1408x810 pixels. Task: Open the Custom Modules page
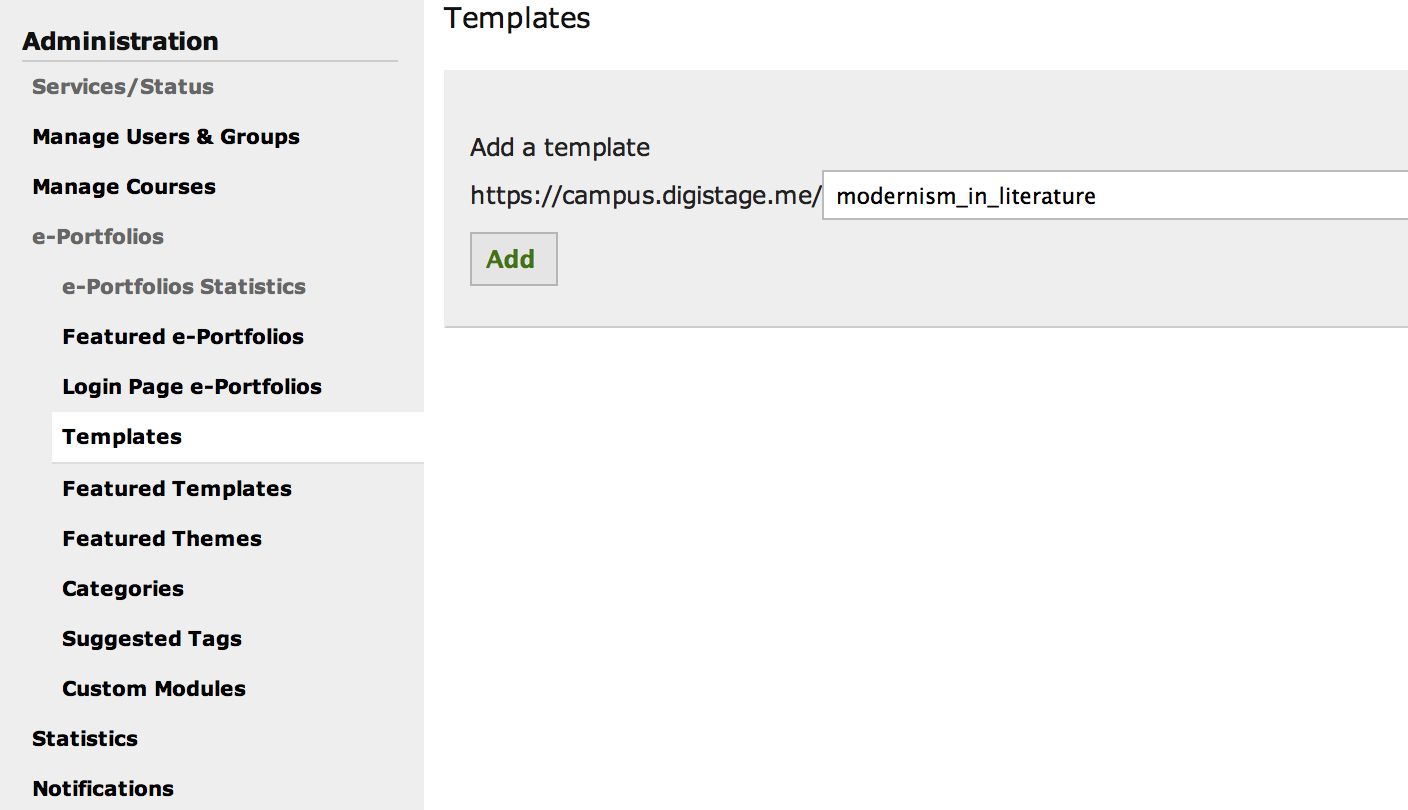[154, 688]
